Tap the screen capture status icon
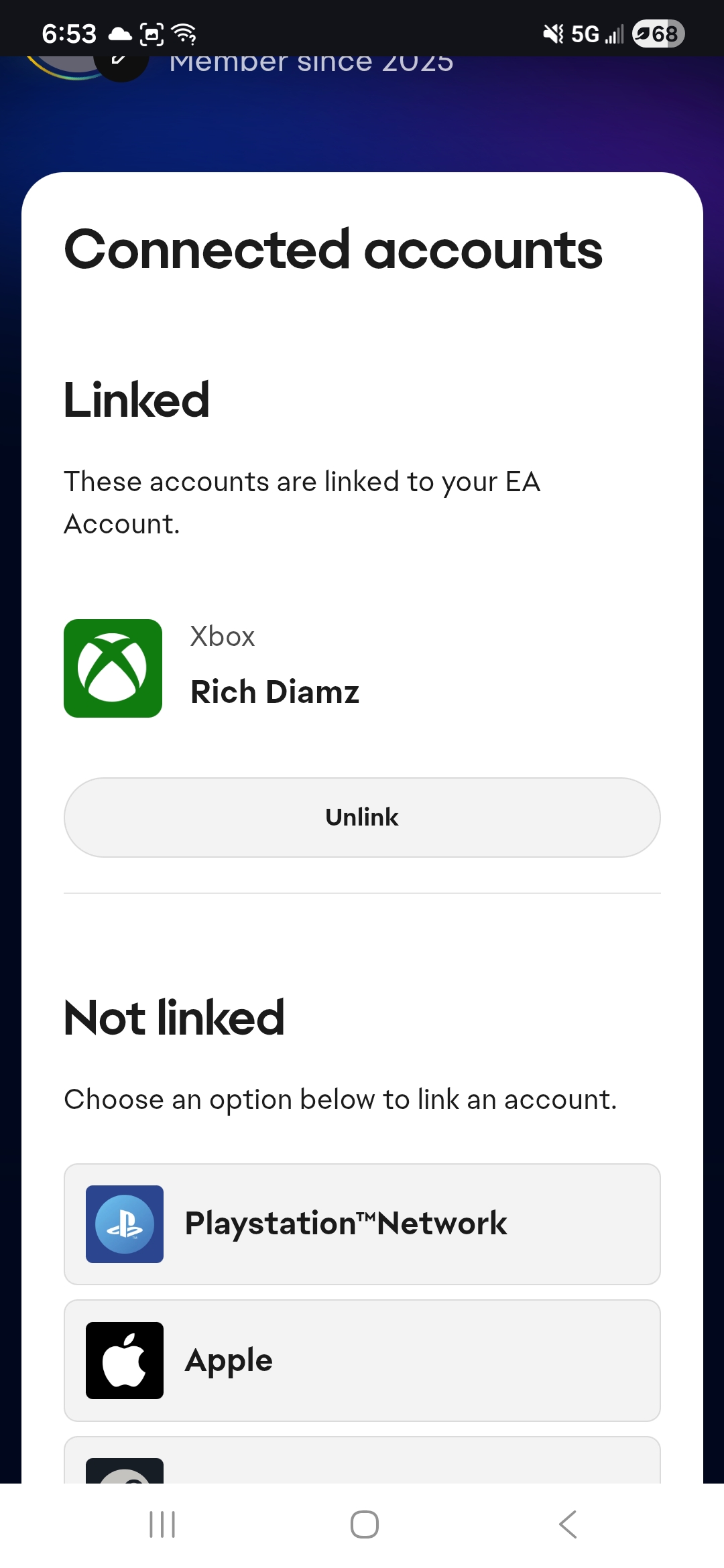724x1568 pixels. tap(152, 34)
